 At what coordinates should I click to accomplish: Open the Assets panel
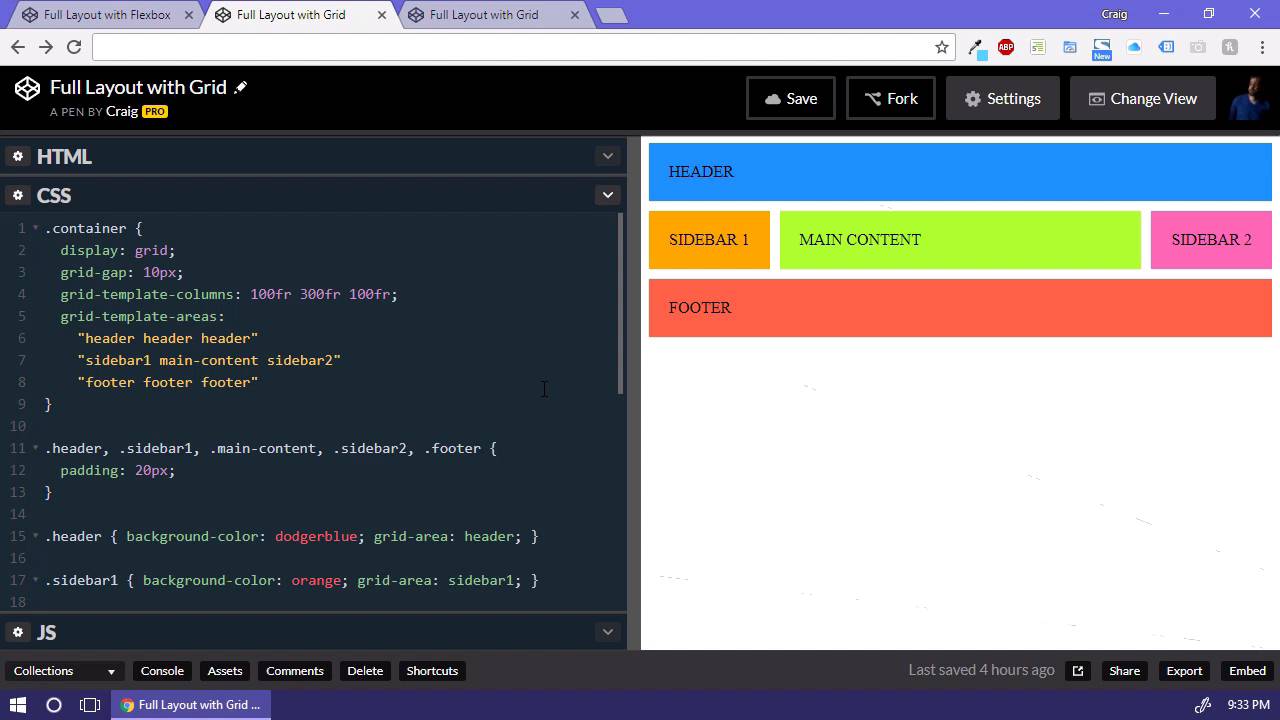tap(225, 671)
